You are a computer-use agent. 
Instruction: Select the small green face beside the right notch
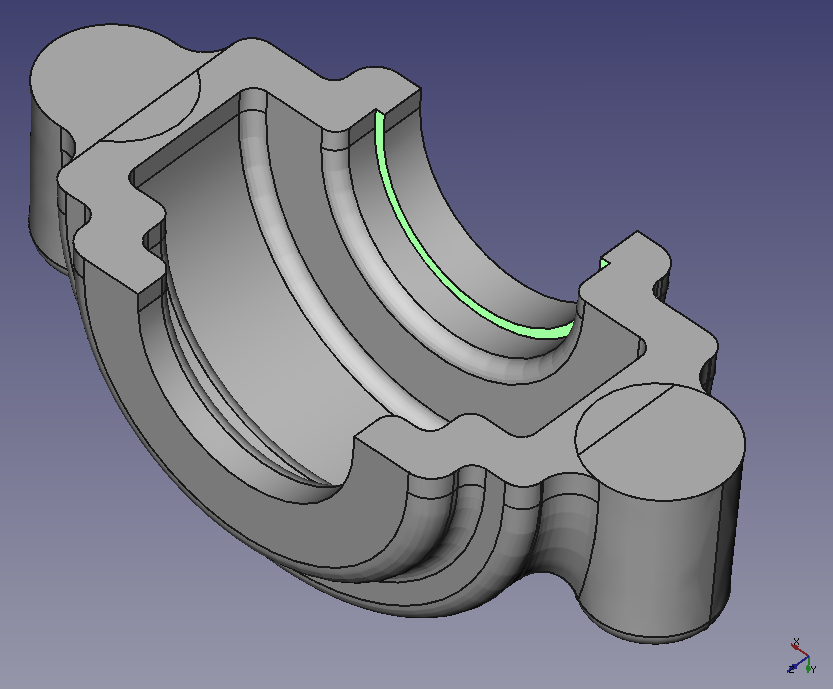pos(605,265)
